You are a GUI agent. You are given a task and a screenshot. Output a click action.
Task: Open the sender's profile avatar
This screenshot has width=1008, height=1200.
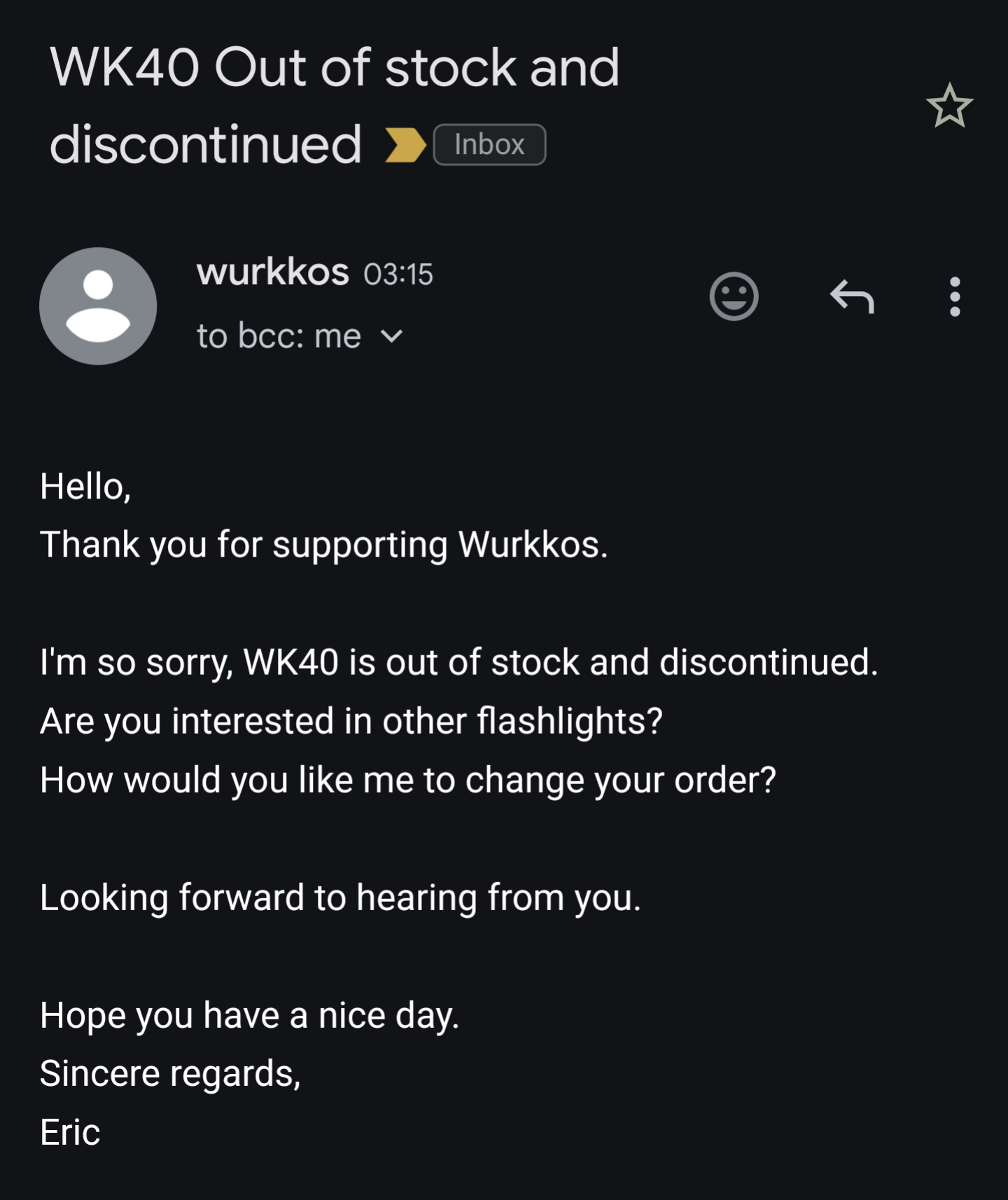click(98, 306)
